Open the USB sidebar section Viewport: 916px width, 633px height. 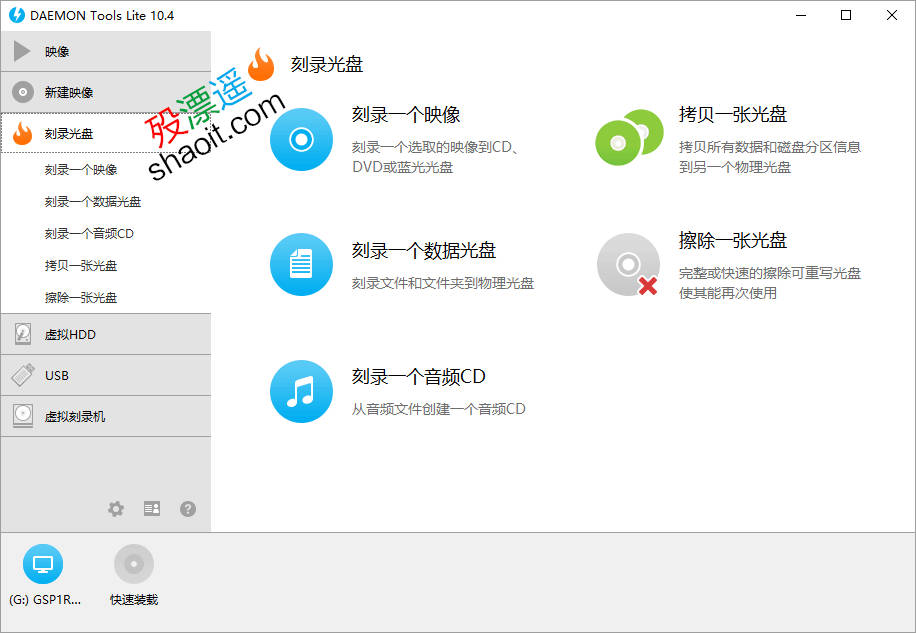pyautogui.click(x=106, y=375)
